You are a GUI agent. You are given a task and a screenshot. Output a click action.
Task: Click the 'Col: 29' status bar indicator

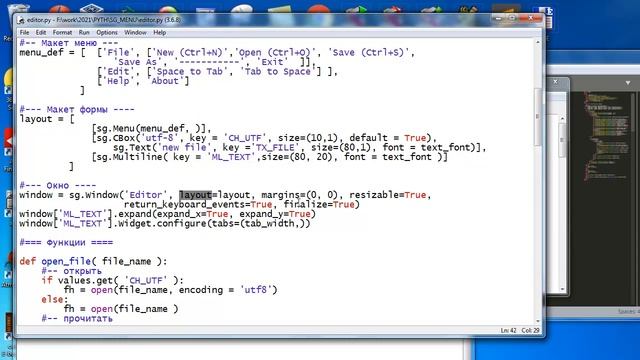click(530, 330)
